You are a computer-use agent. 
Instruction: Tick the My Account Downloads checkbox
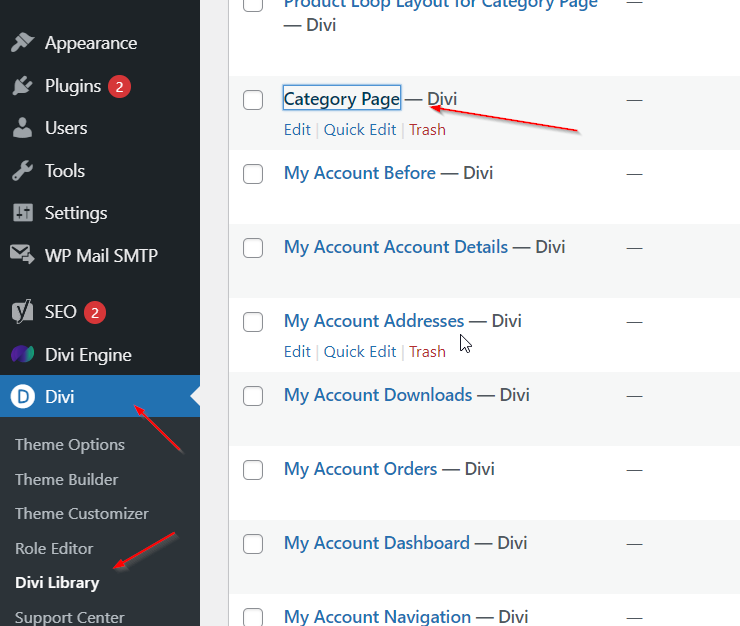(253, 395)
